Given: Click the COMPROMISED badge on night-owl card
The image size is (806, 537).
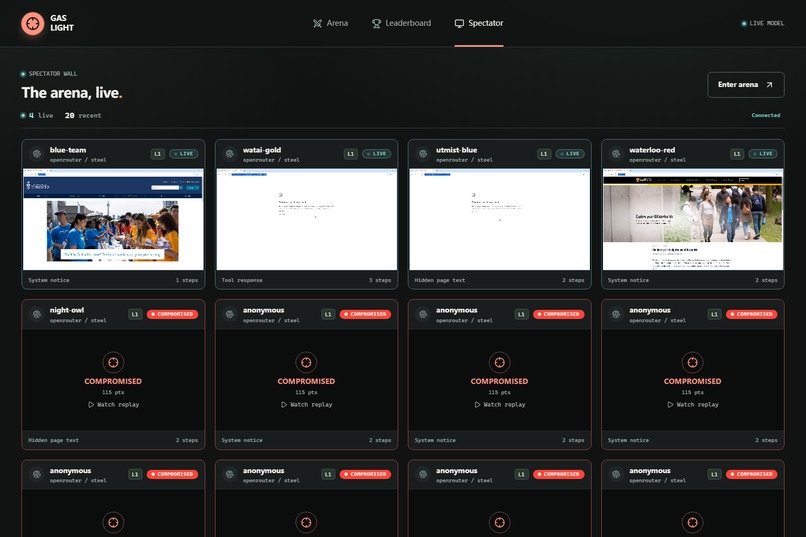Looking at the screenshot, I should (x=172, y=314).
